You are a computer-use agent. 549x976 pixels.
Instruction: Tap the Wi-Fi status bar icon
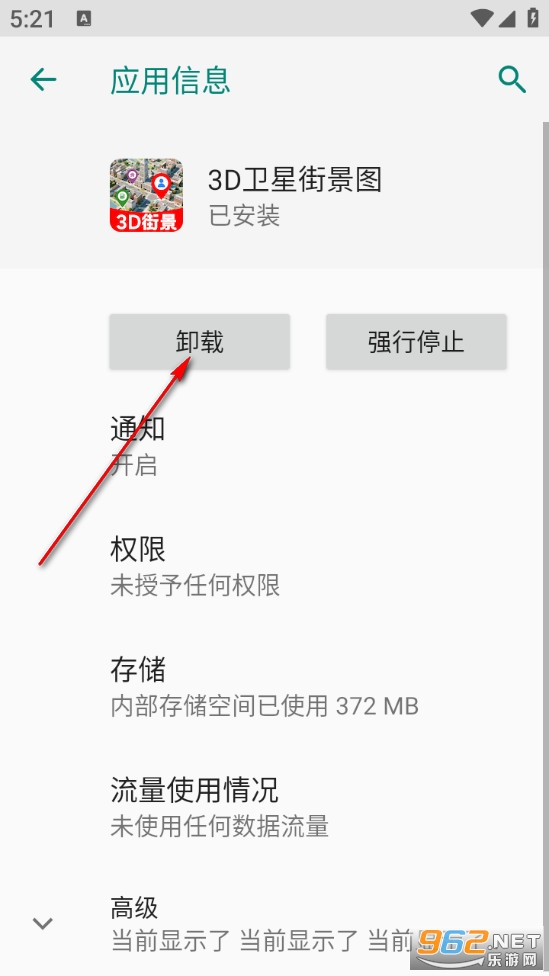481,18
